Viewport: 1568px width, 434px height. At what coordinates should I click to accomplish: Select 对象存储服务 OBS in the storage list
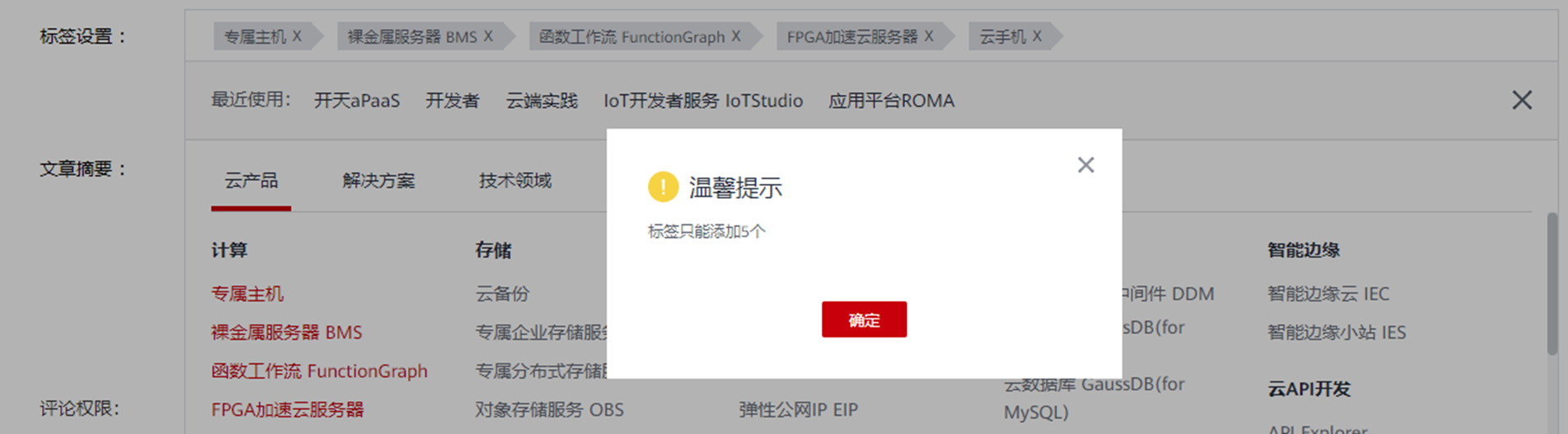click(x=549, y=409)
